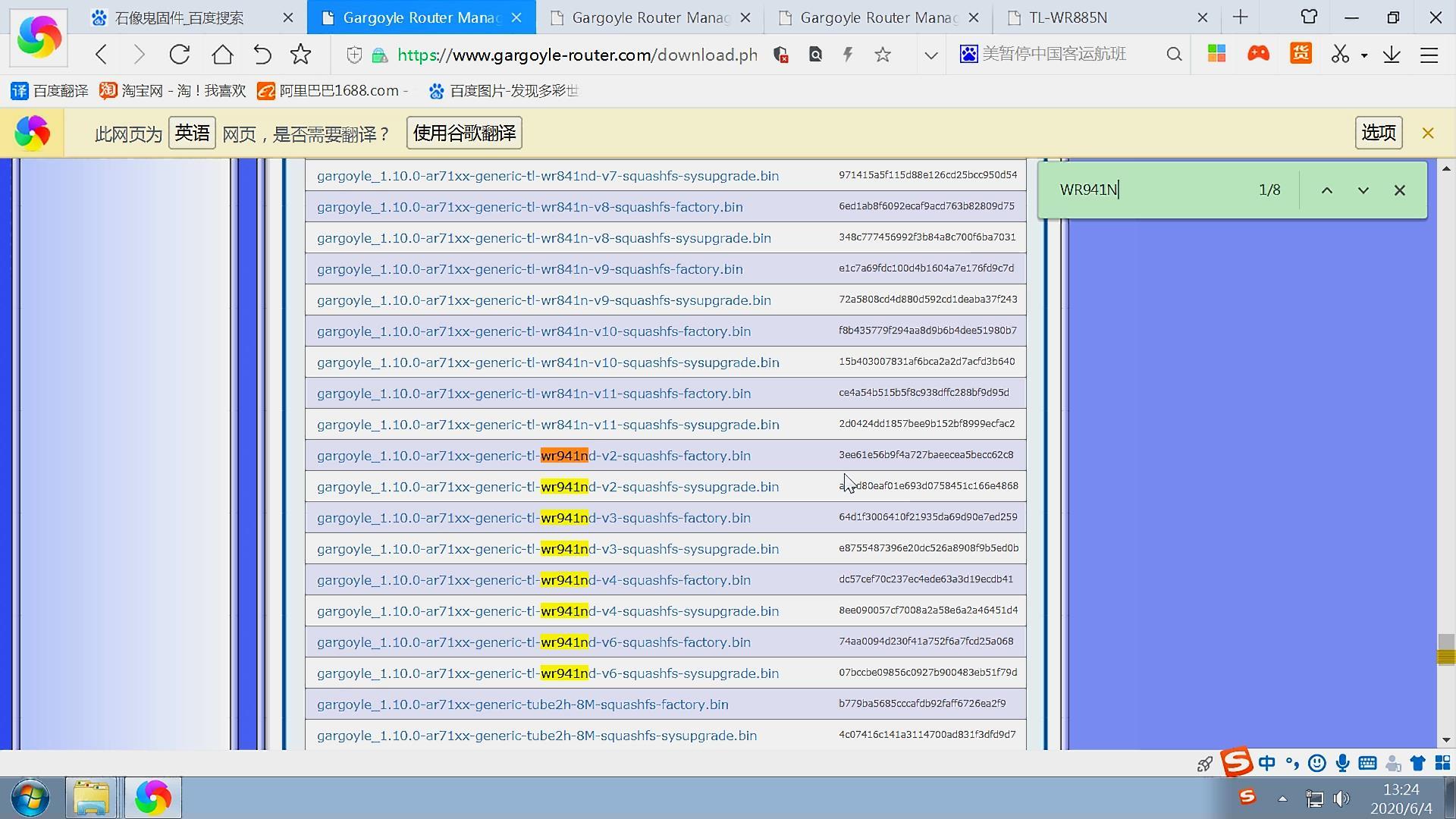Click the download/arrow icon in status bar

click(1392, 55)
